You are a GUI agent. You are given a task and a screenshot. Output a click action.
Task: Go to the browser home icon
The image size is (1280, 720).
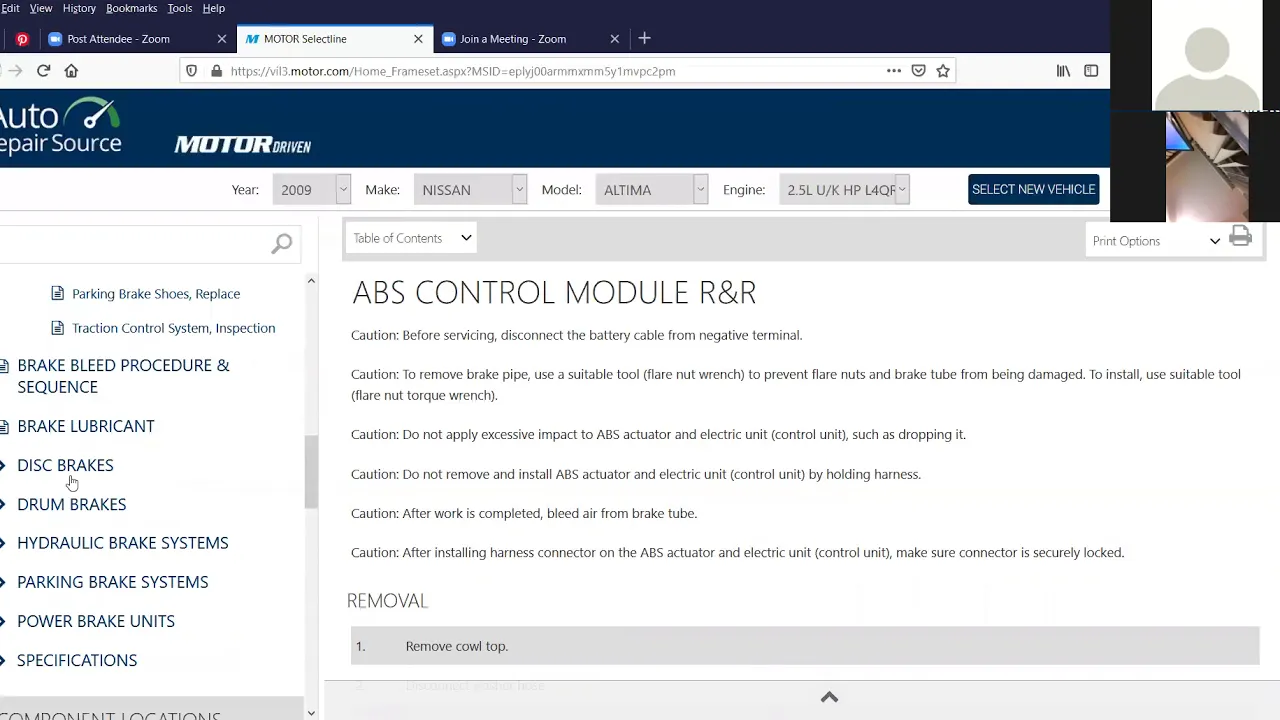(x=71, y=71)
